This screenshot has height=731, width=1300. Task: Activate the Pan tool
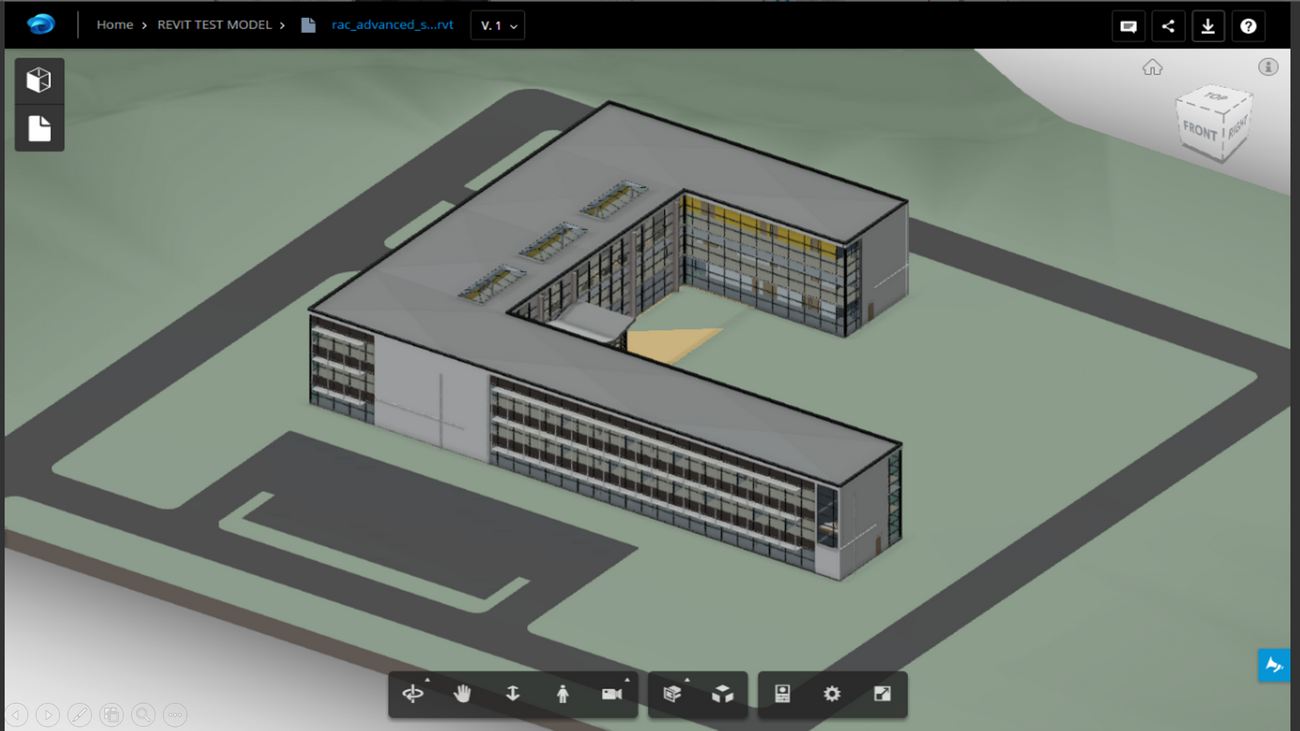coord(461,693)
